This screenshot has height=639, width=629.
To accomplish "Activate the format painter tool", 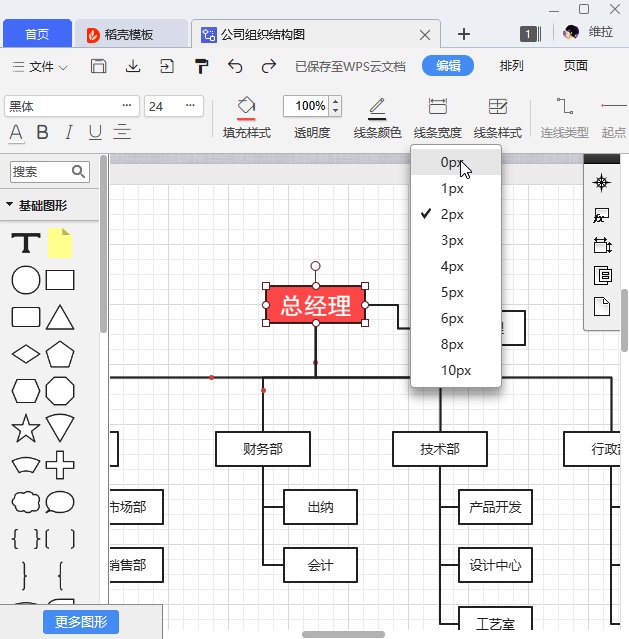I will click(201, 66).
